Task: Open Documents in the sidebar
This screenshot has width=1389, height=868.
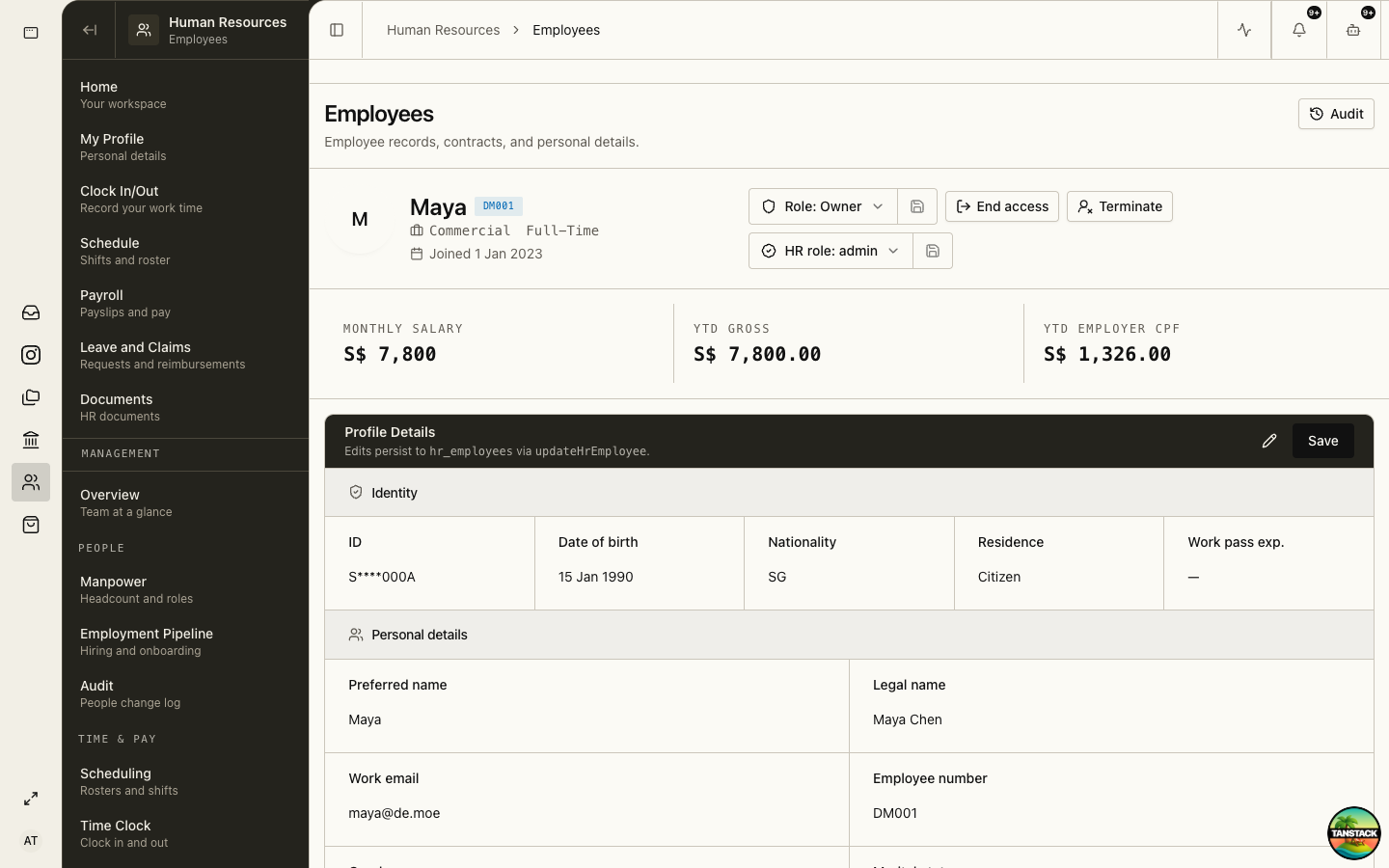Action: 185,407
